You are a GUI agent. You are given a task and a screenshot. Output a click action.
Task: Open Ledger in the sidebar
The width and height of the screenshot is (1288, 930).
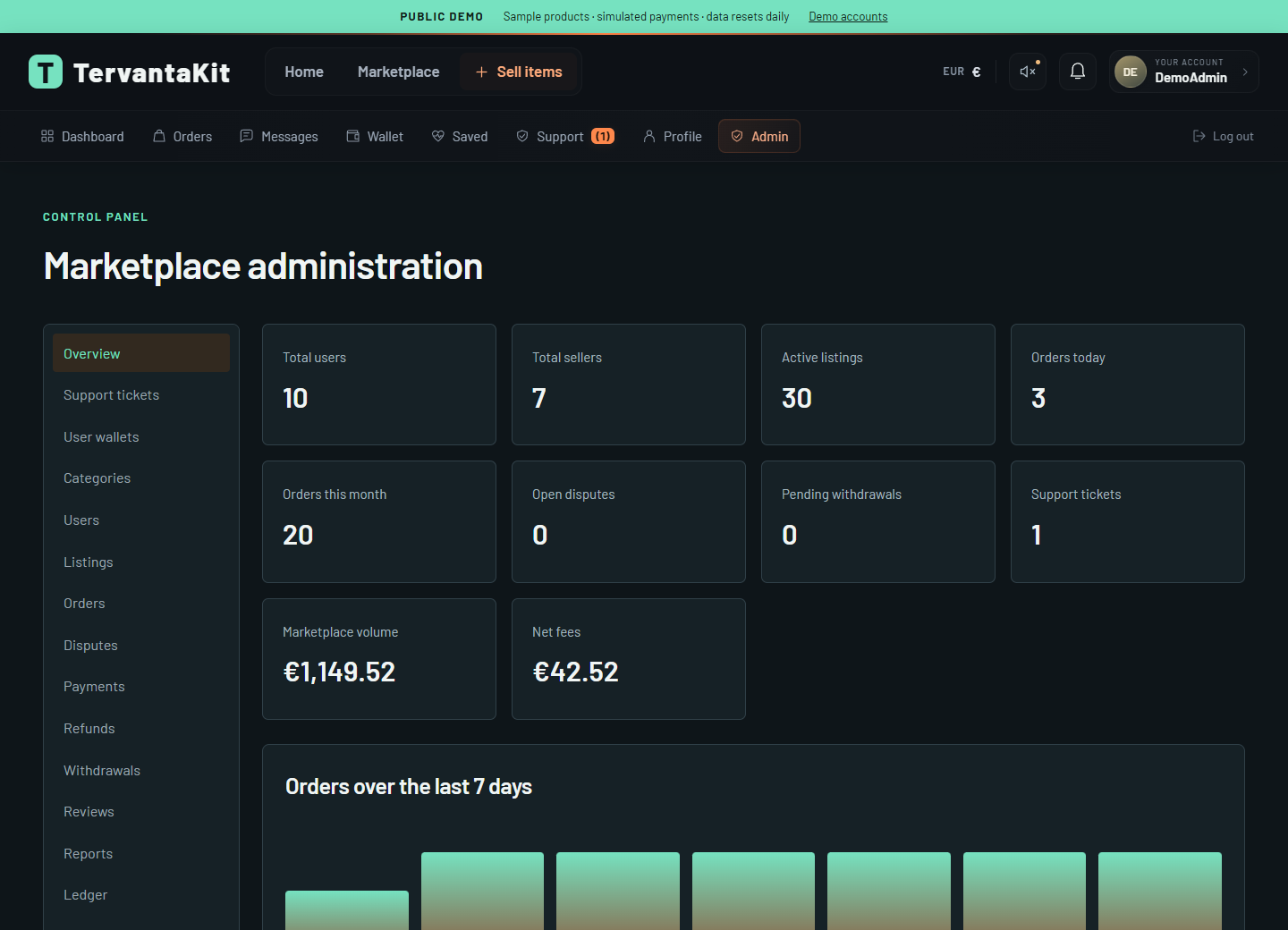[x=141, y=895]
